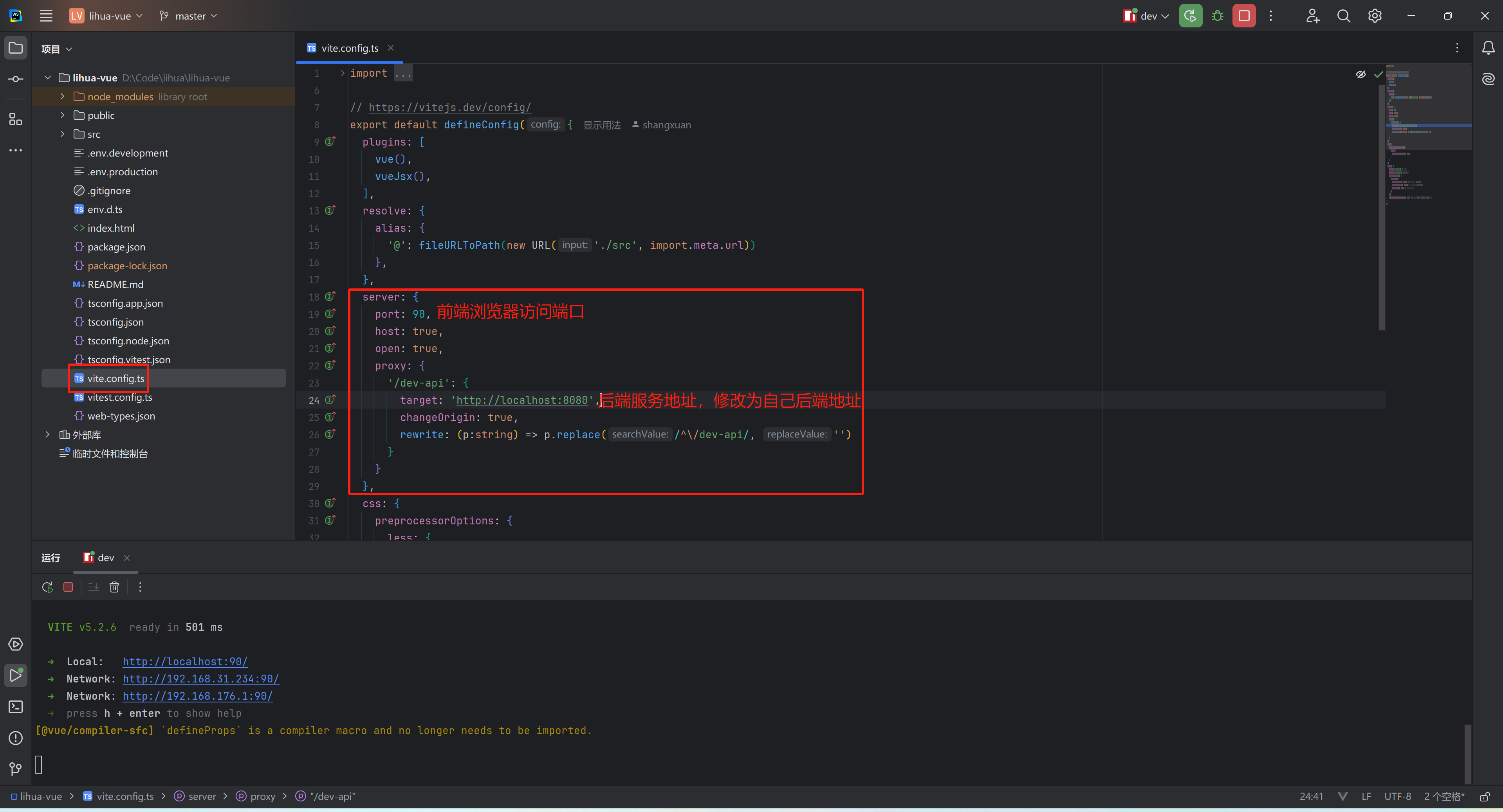Click the Debug dev bug icon
1503x812 pixels.
click(x=1217, y=16)
